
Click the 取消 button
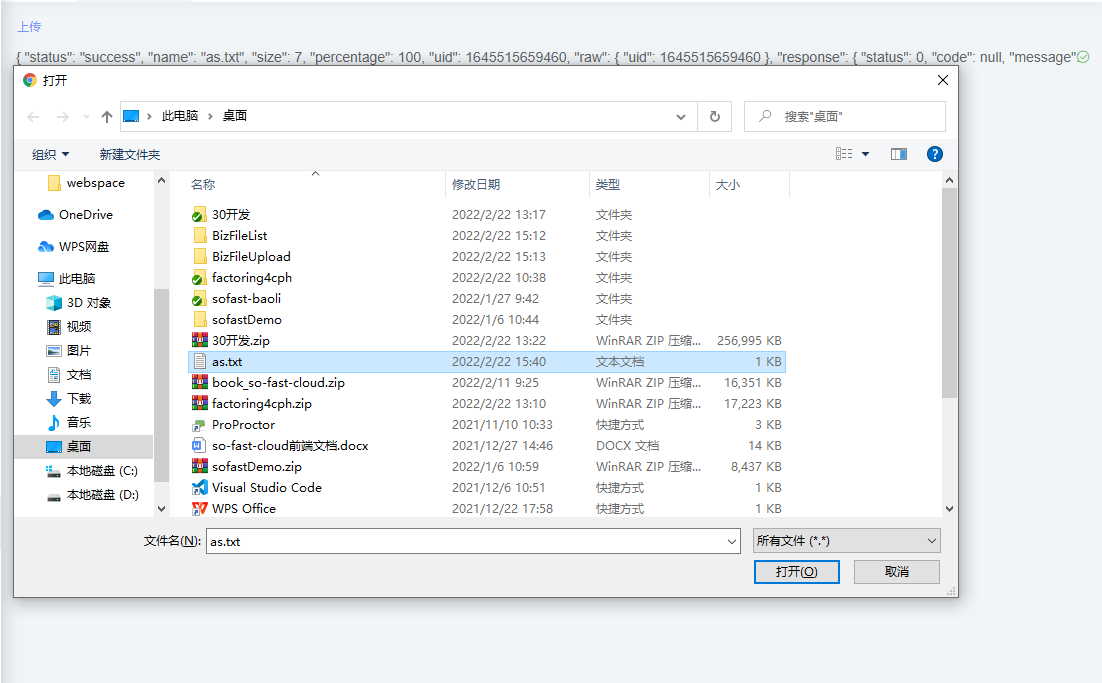(896, 572)
